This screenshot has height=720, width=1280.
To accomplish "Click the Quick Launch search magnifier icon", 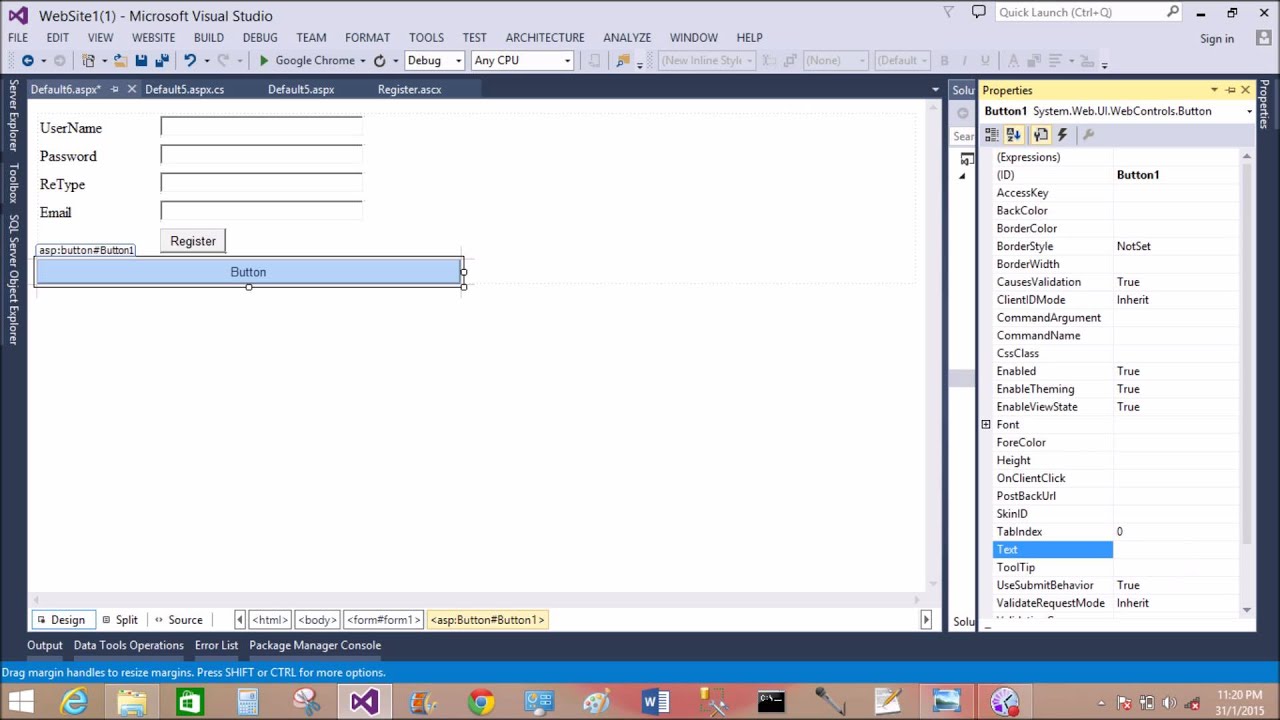I will point(1172,12).
